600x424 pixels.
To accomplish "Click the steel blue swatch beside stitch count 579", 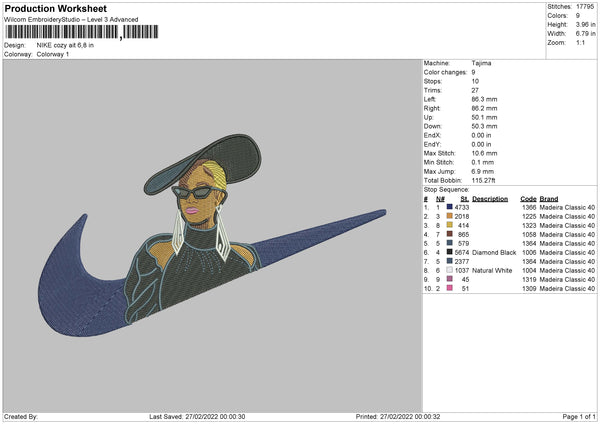I will tap(450, 243).
